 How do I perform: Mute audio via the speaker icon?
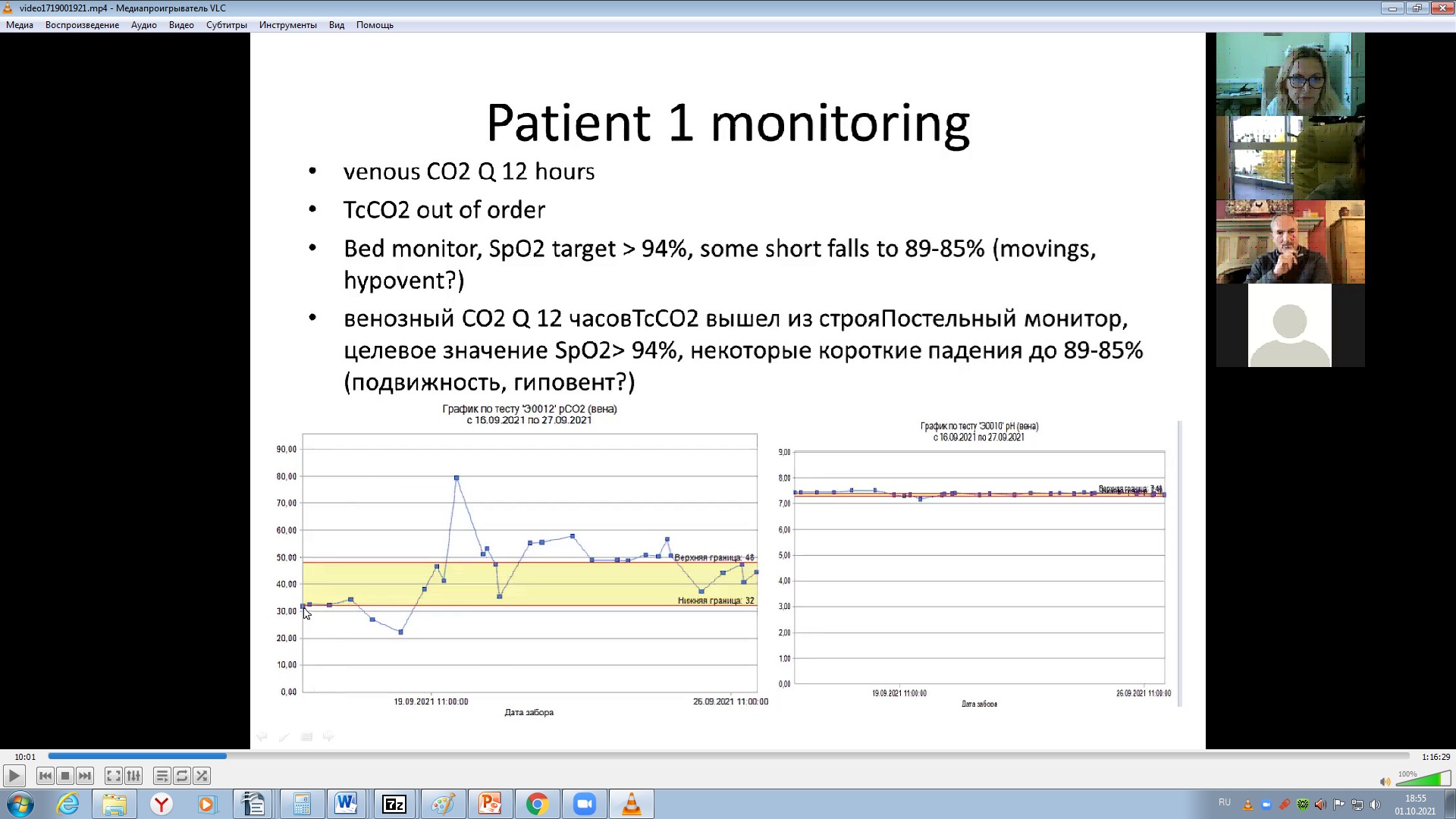pos(1385,781)
